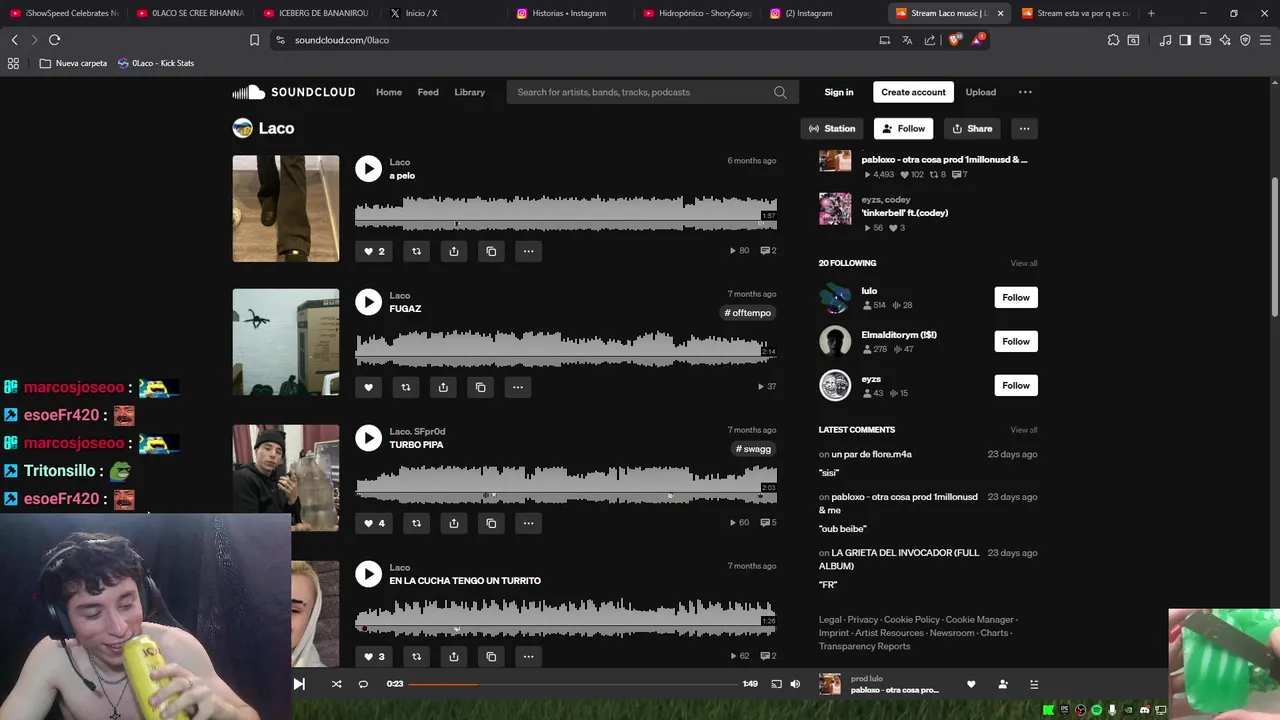
Task: Follow user Elmalditorym
Action: 1016,341
